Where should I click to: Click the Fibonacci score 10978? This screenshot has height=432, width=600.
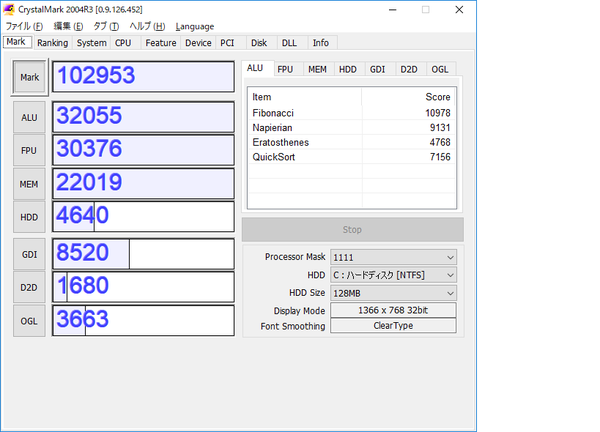click(438, 113)
